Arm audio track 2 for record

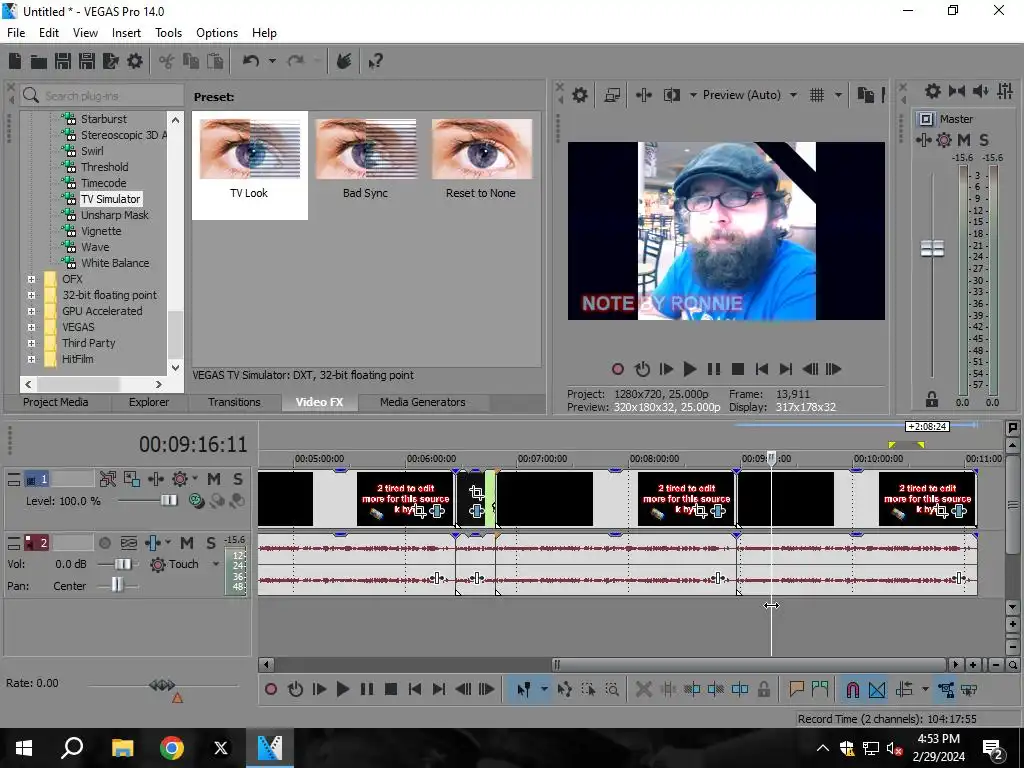(x=104, y=543)
